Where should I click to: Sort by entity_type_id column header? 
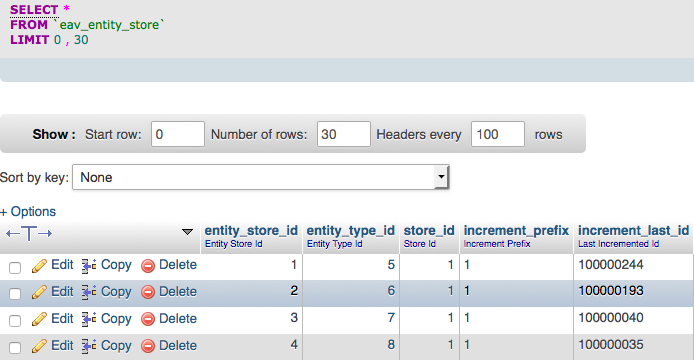[351, 231]
